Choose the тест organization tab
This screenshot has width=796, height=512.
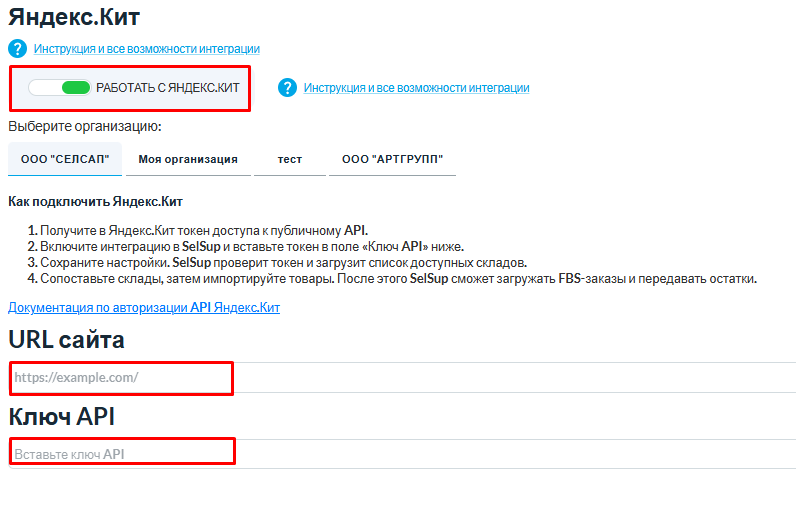(x=290, y=159)
